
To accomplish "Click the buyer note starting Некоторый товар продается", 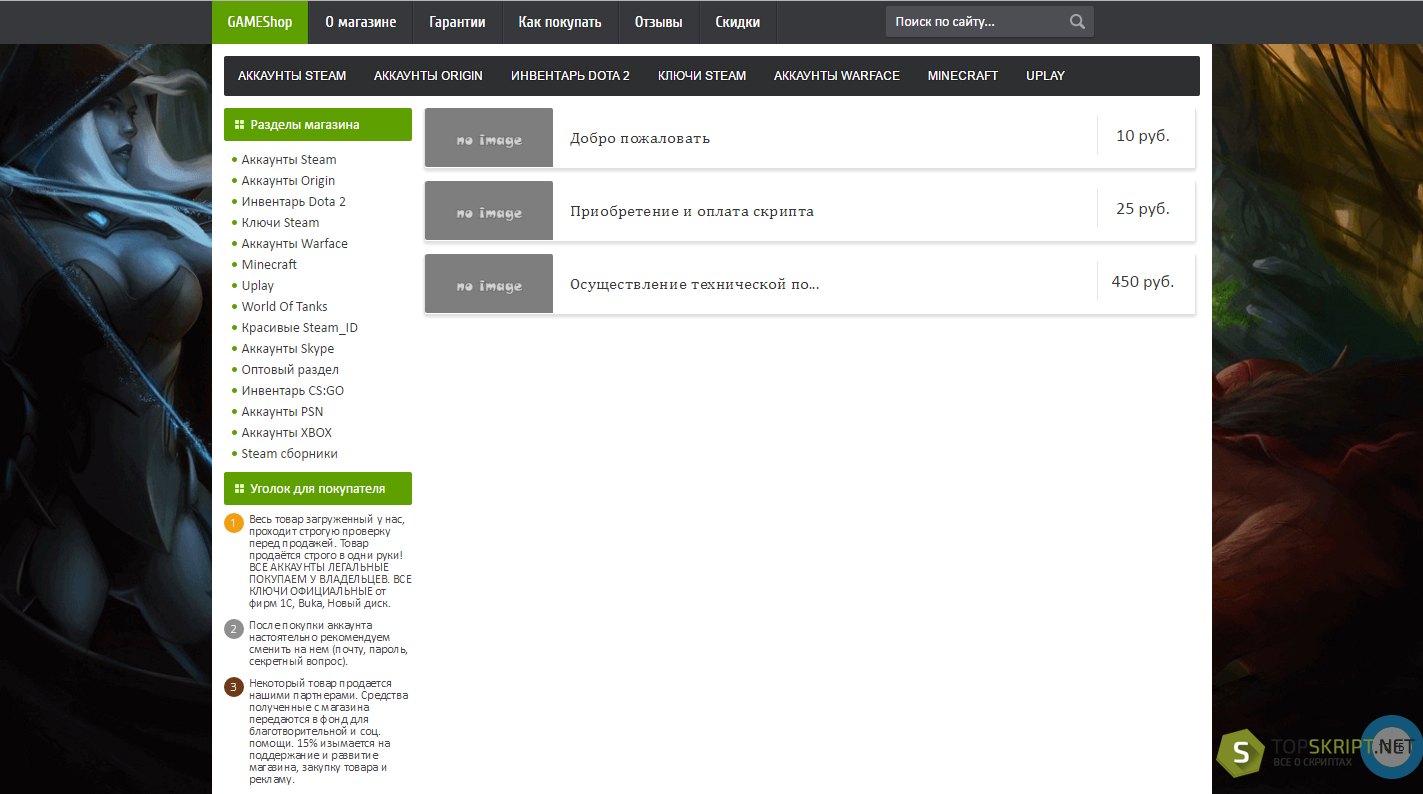I will (329, 731).
